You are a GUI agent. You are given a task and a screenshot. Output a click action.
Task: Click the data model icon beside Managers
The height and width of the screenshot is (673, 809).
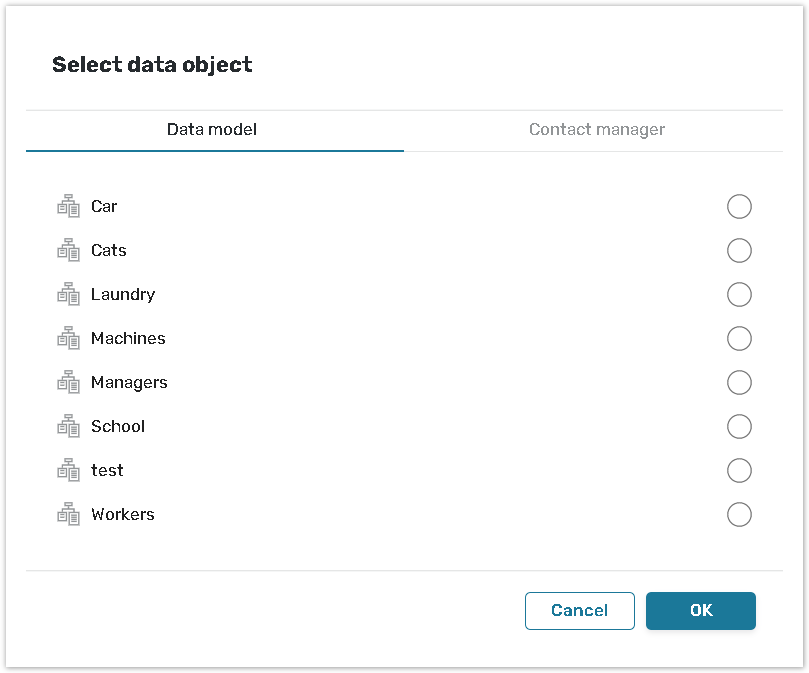tap(68, 383)
